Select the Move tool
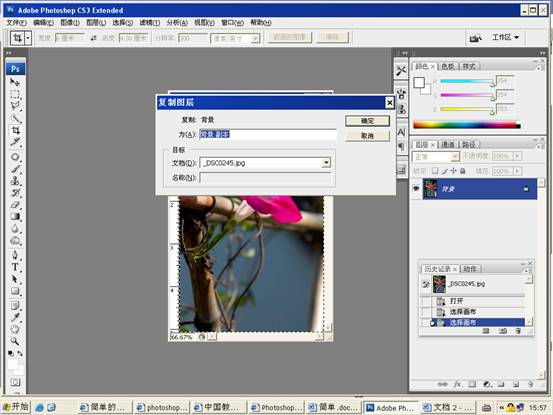Viewport: 553px width, 415px height. point(15,82)
